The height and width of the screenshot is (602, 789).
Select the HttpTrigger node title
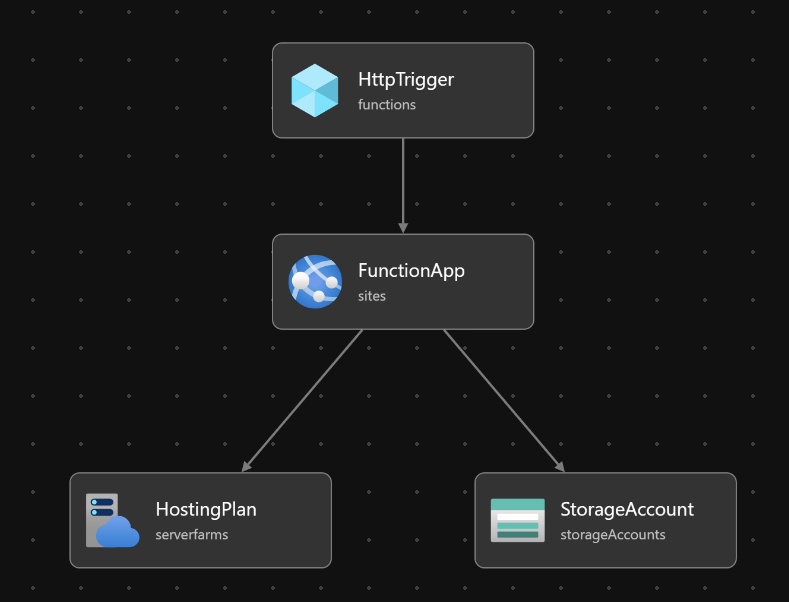pos(406,80)
